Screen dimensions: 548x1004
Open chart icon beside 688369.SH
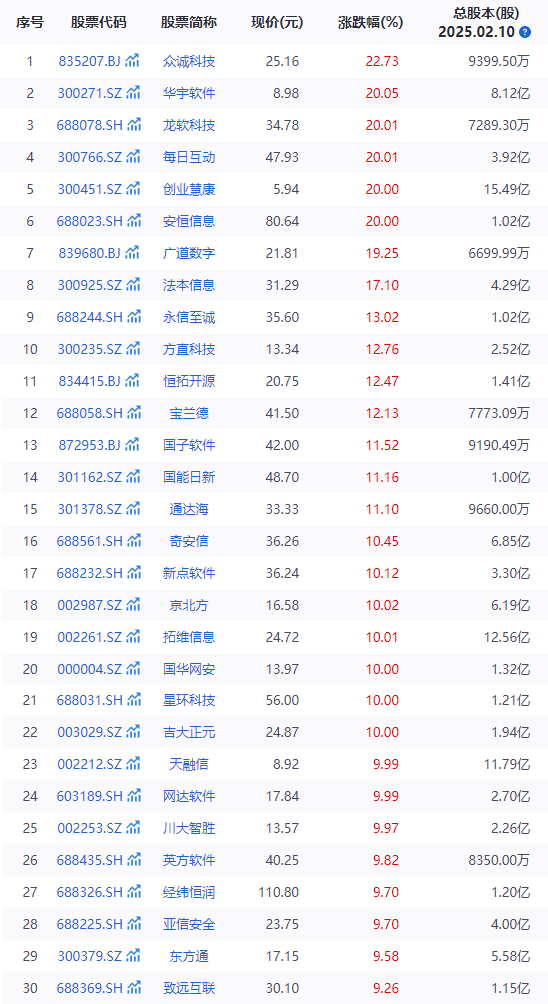pyautogui.click(x=134, y=988)
